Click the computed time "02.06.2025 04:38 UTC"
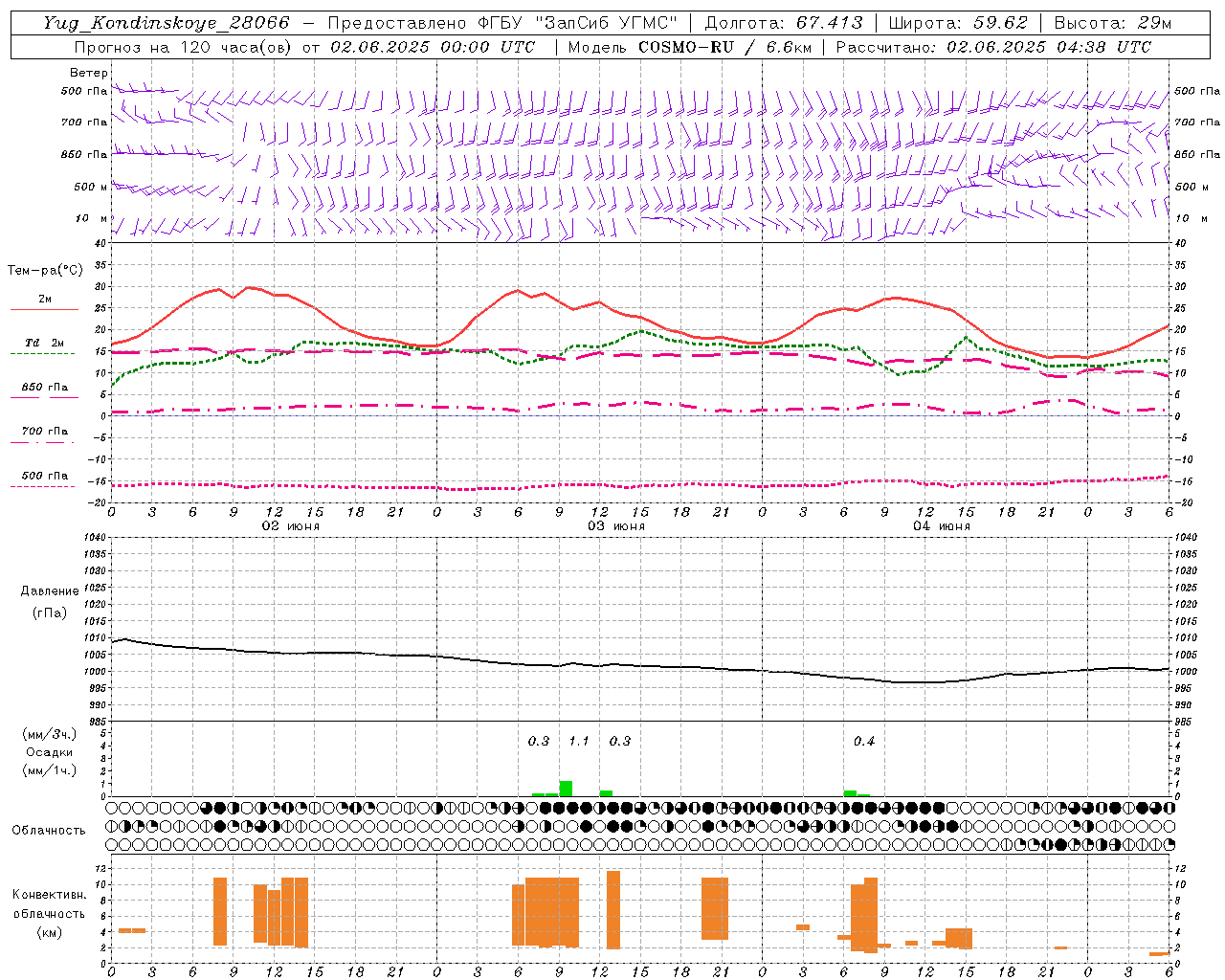This screenshot has width=1225, height=980. (1049, 47)
